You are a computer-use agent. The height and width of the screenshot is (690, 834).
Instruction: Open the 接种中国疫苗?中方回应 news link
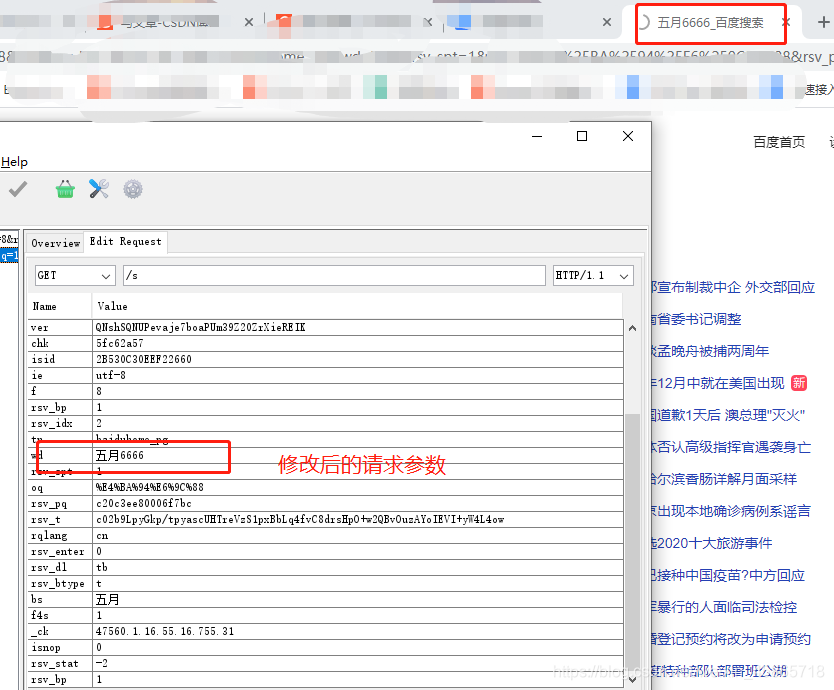pos(728,575)
